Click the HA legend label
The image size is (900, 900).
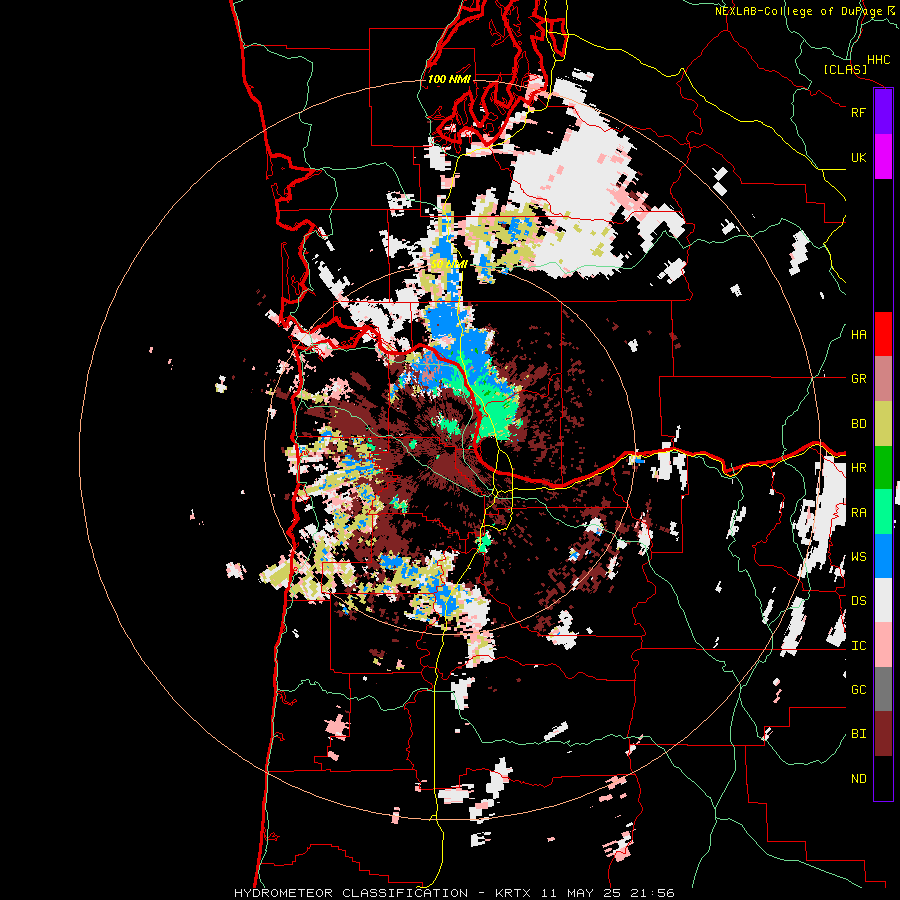(858, 335)
